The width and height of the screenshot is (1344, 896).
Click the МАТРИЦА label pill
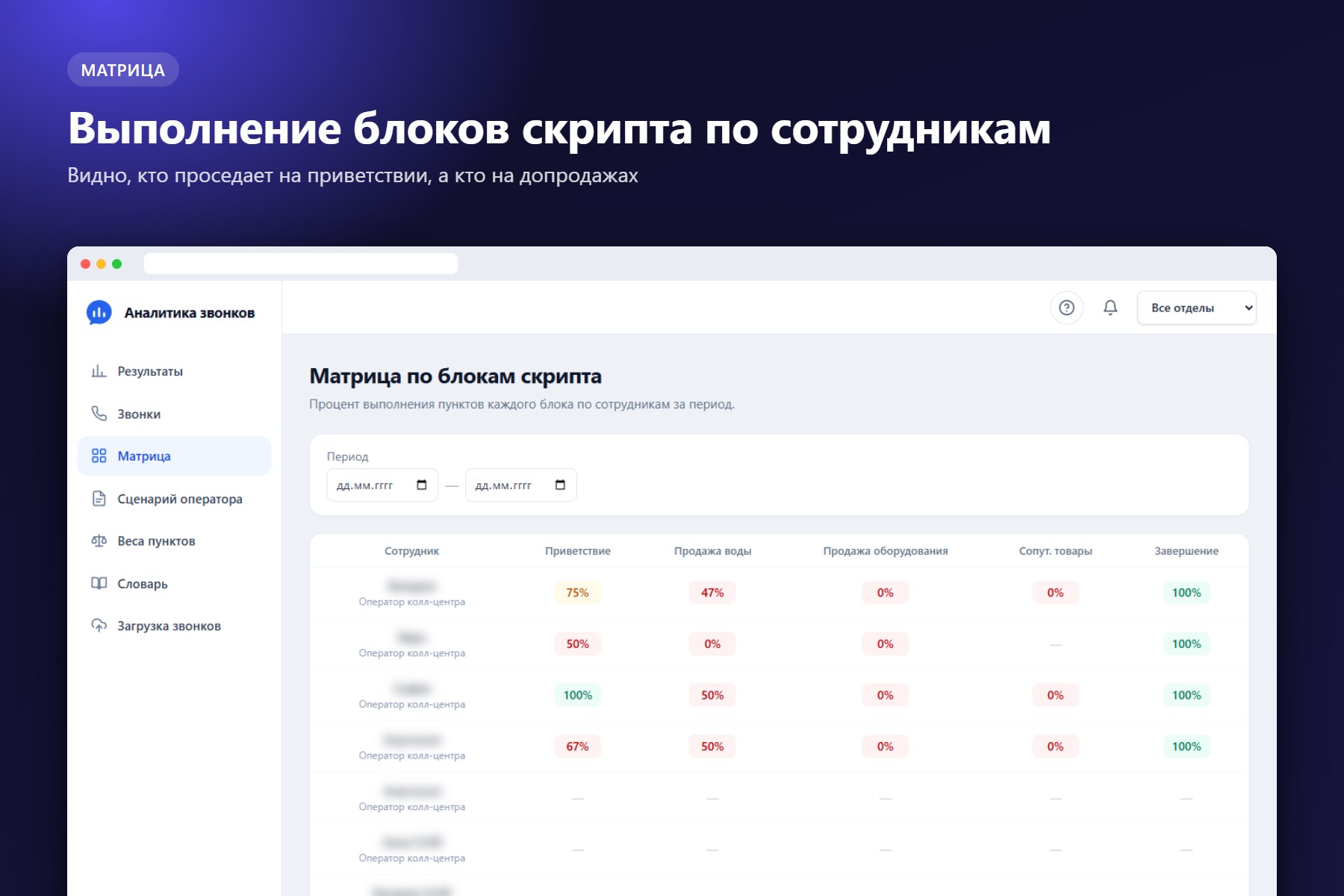click(x=123, y=69)
